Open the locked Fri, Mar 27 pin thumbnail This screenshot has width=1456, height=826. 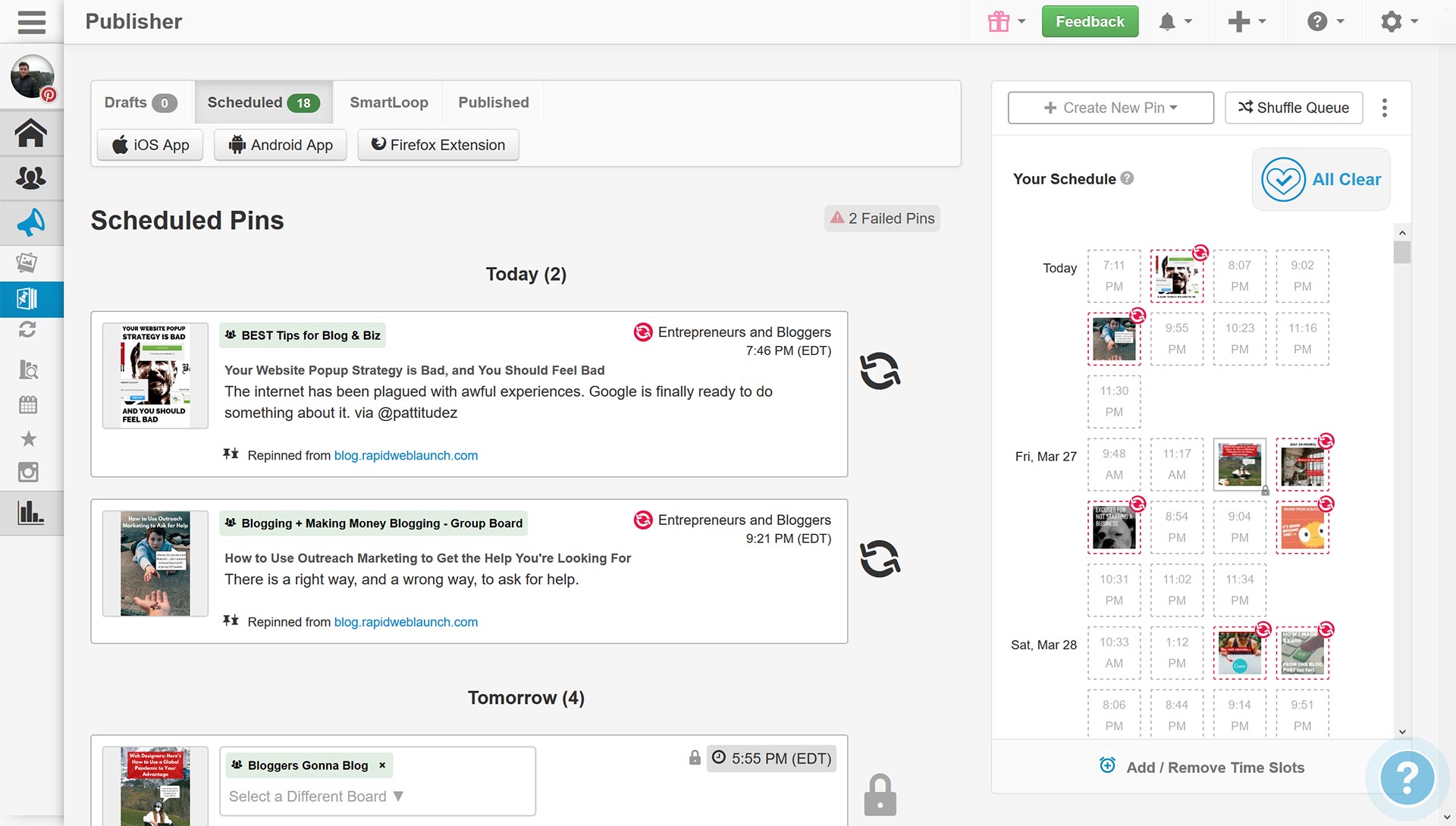pyautogui.click(x=1240, y=465)
